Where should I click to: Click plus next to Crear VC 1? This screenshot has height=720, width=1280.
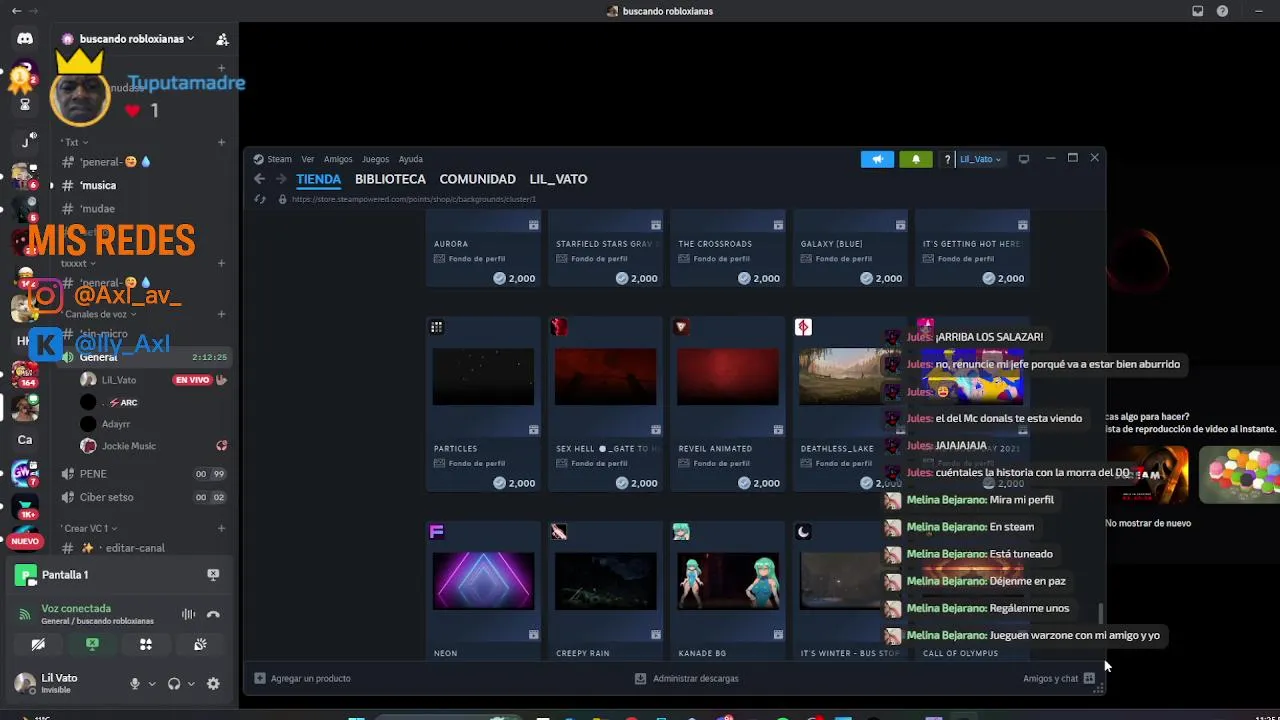pos(221,528)
